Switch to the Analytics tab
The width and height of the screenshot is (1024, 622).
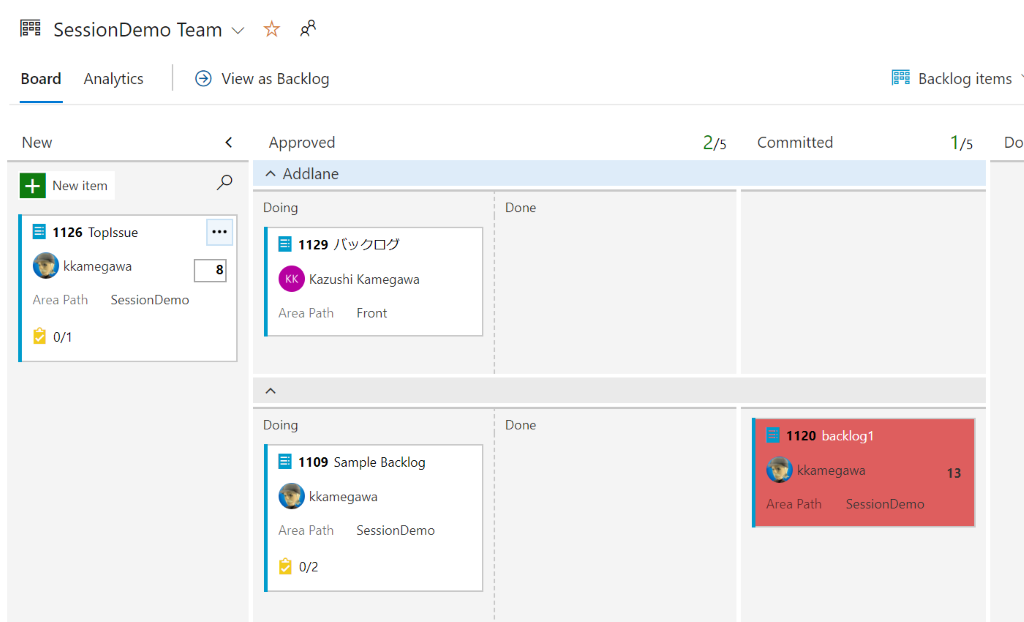pos(114,78)
